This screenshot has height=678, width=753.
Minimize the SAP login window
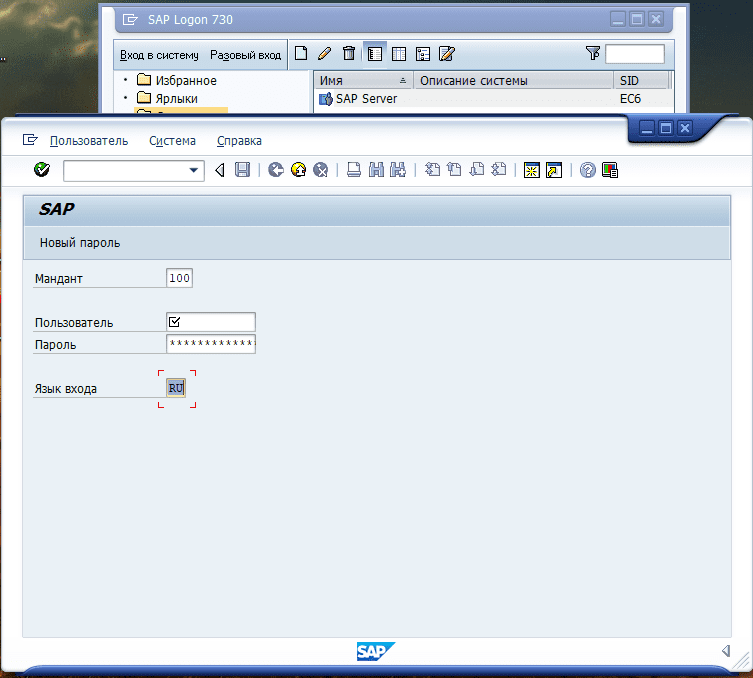click(x=647, y=128)
